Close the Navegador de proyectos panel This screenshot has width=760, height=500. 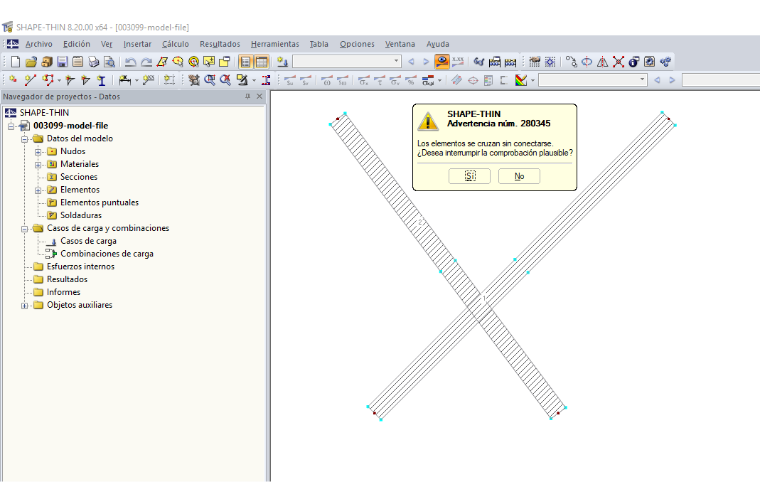(259, 96)
